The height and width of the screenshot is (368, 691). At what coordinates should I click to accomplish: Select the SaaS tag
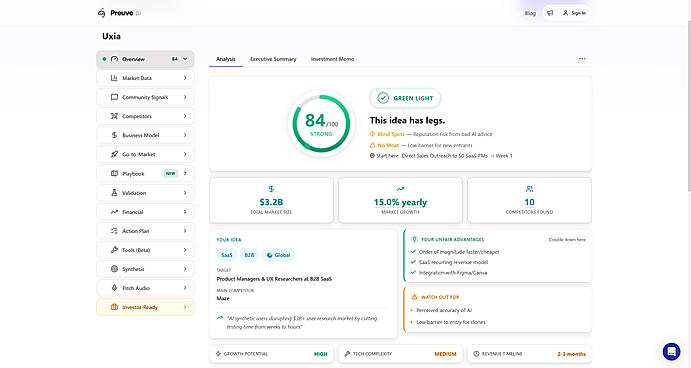227,255
